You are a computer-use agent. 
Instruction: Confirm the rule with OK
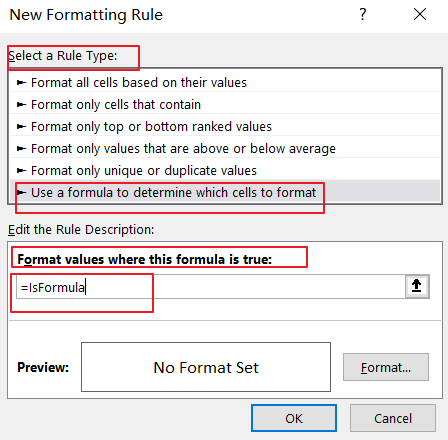click(x=294, y=418)
